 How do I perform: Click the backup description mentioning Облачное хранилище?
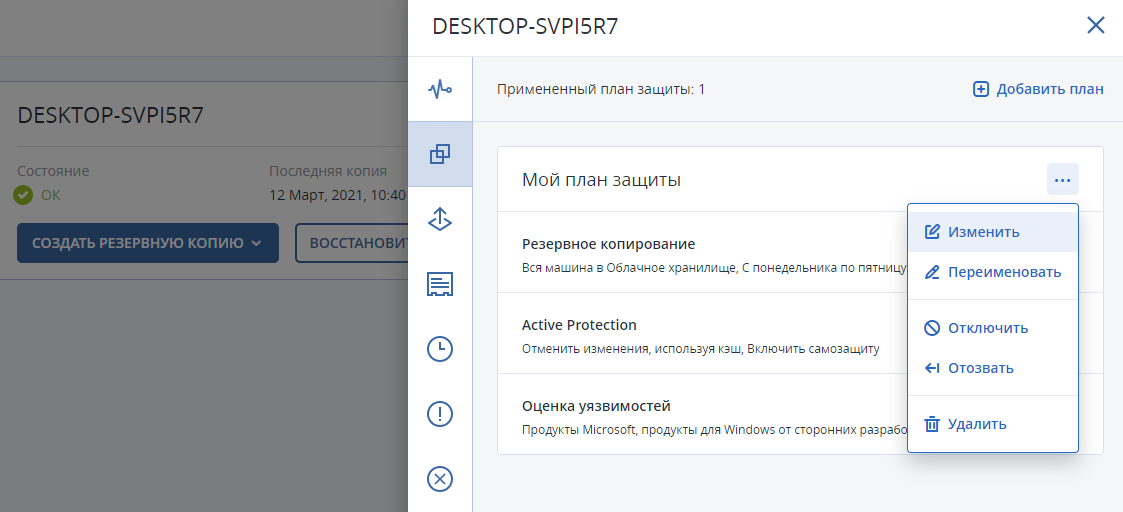[715, 269]
